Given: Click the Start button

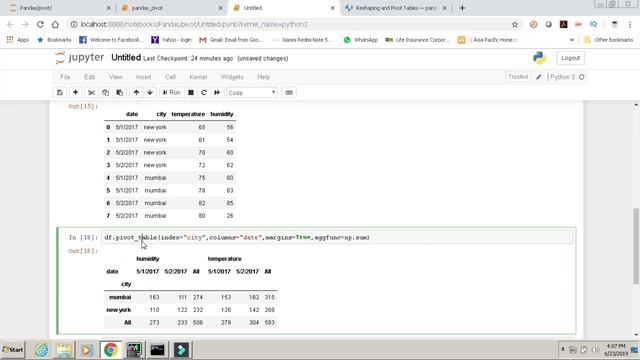Looking at the screenshot, I should point(13,350).
